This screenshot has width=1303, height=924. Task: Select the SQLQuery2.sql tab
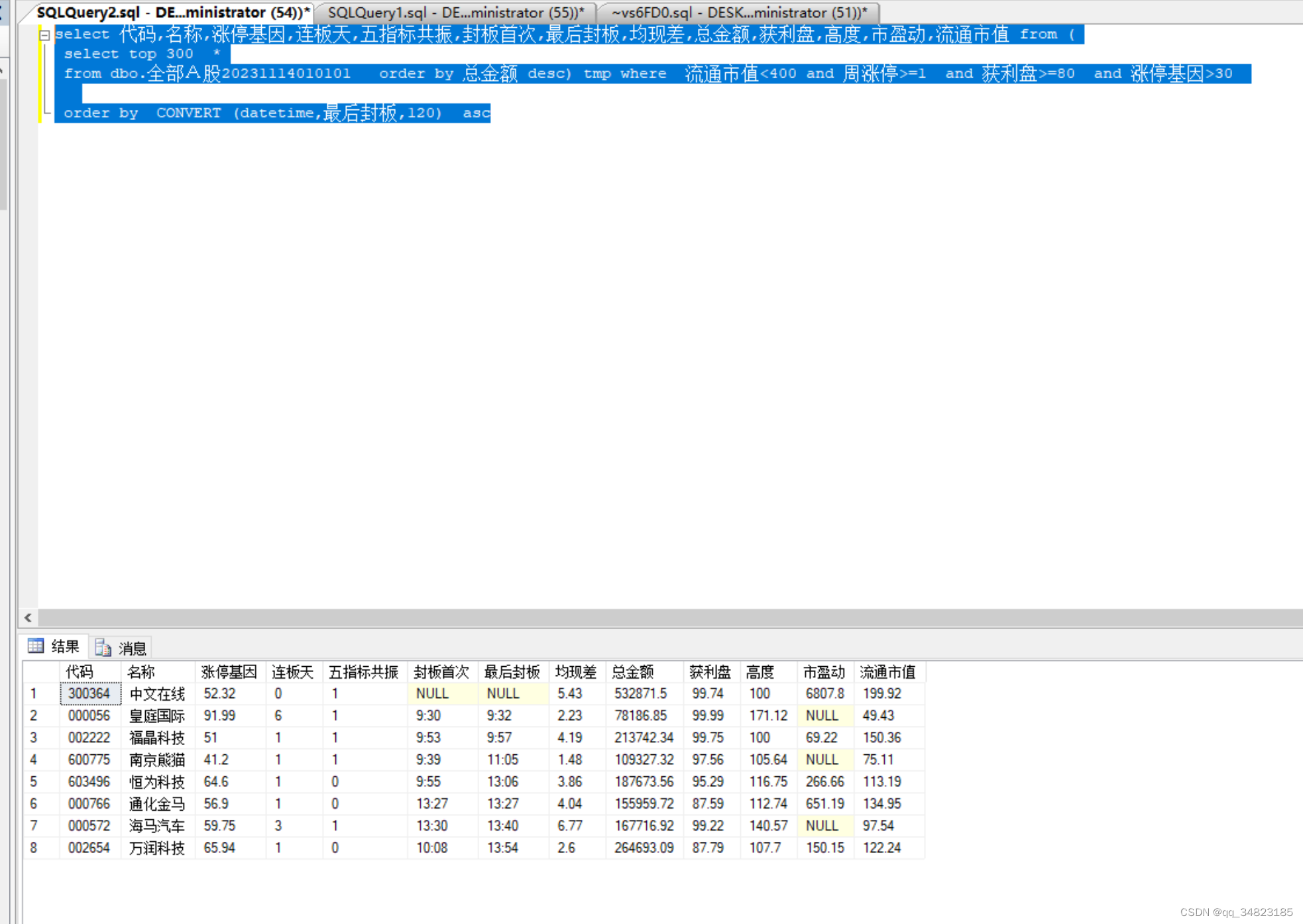(x=172, y=13)
